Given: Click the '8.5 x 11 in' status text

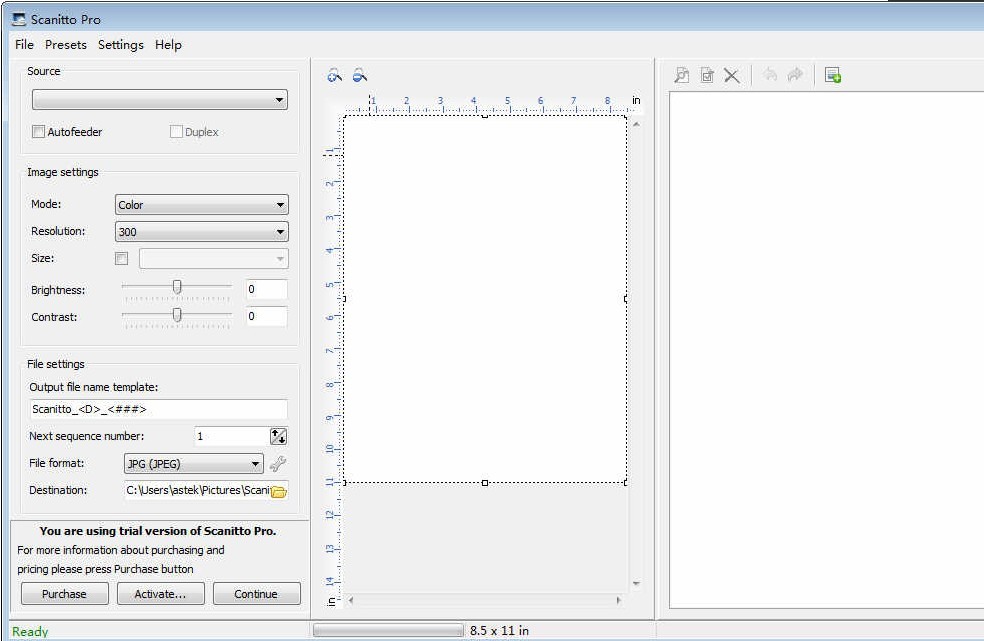Looking at the screenshot, I should point(500,630).
